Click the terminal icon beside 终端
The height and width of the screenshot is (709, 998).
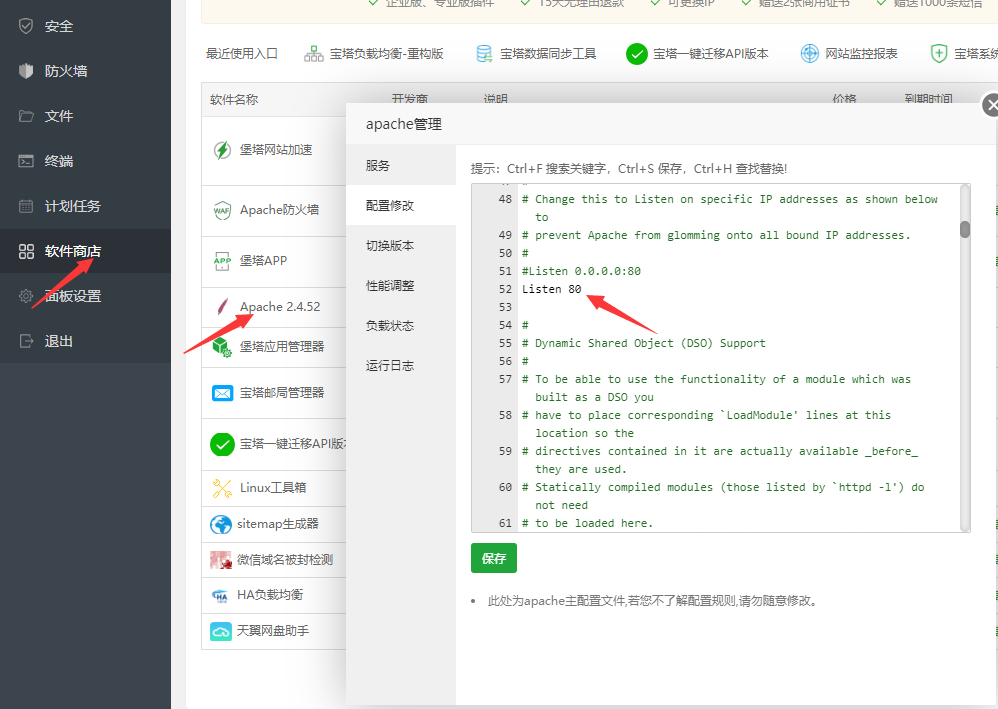26,160
